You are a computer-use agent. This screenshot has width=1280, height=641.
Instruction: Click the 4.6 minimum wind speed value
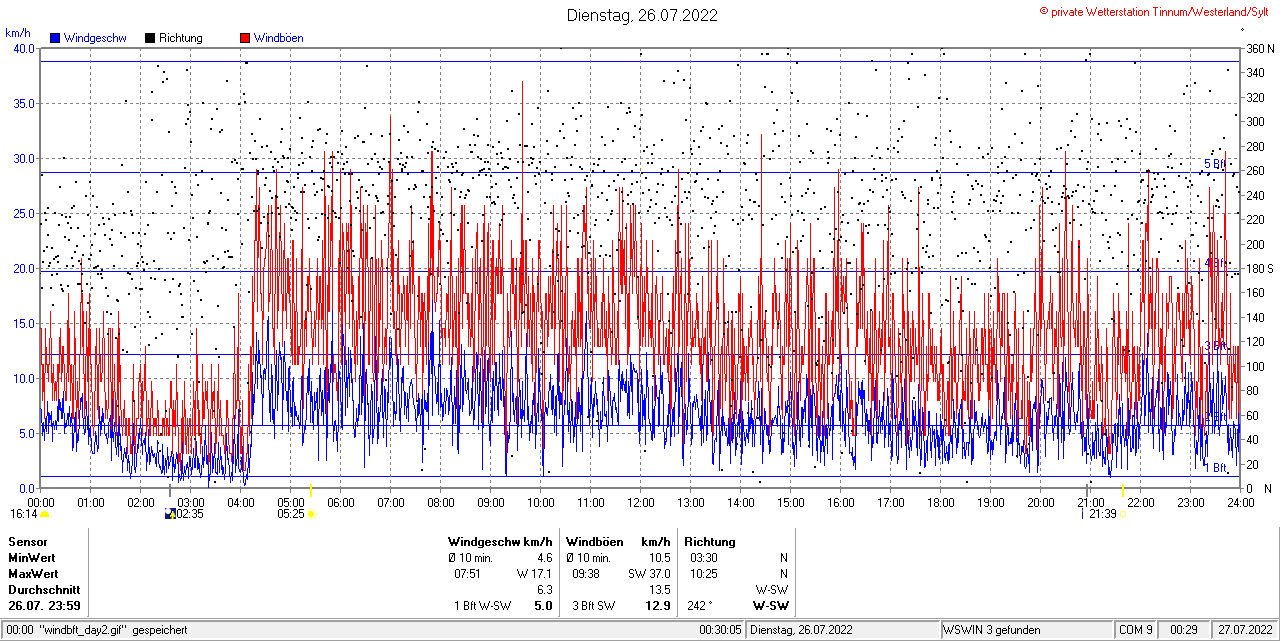[x=545, y=558]
